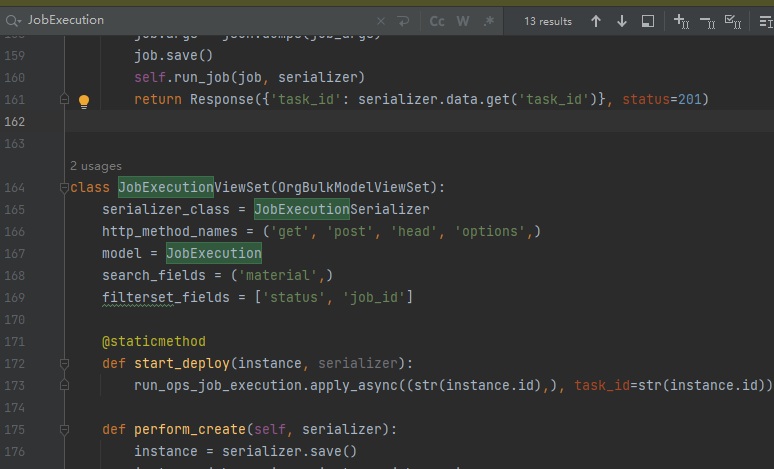Viewport: 774px width, 469px height.
Task: Place cursor on empty line 162
Action: click(400, 122)
